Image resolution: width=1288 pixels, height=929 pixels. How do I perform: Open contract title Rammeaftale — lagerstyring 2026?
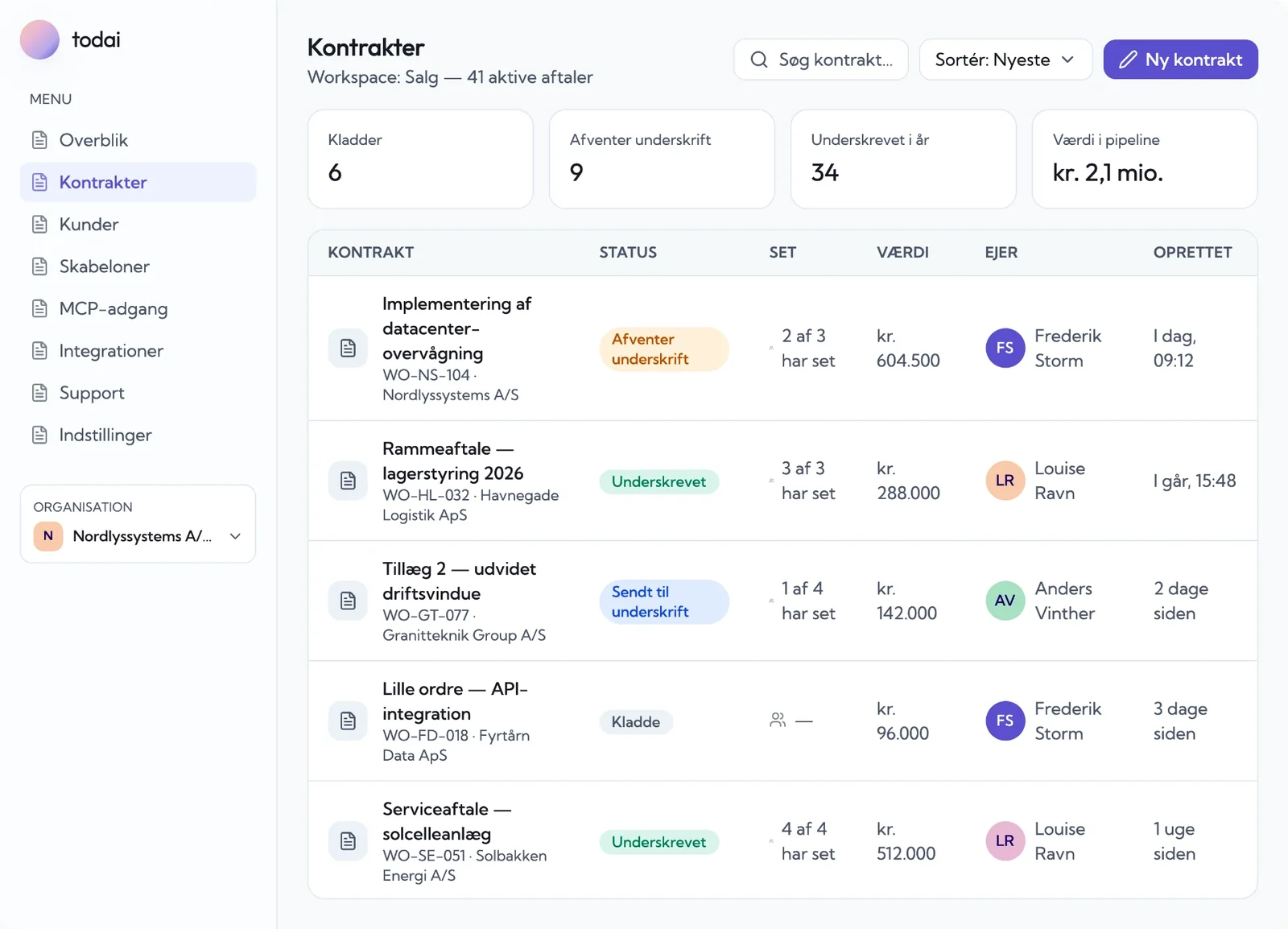tap(452, 460)
